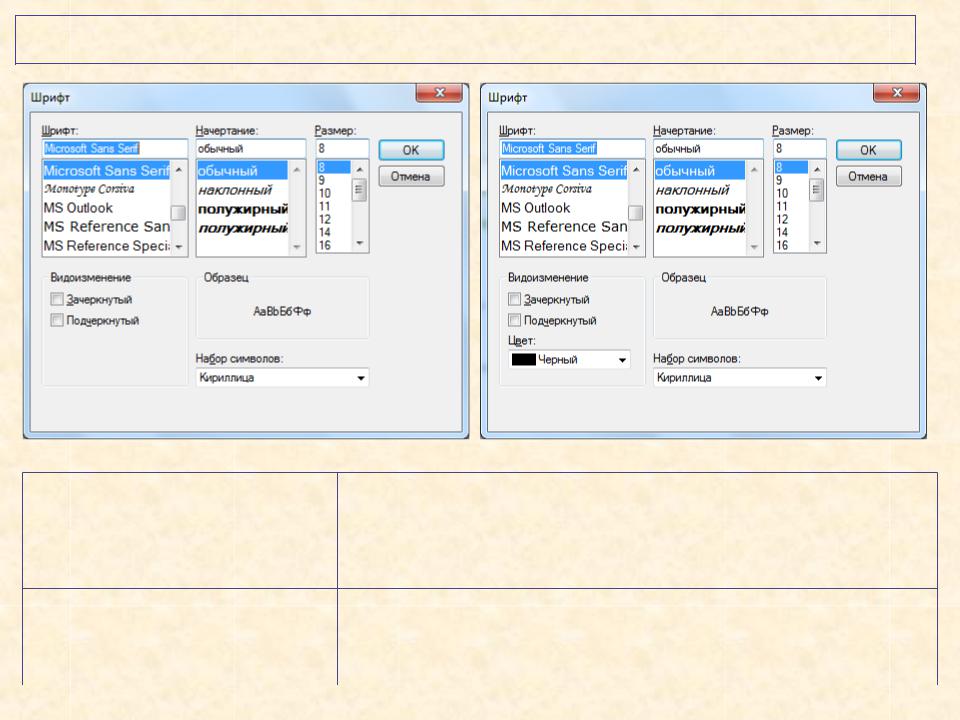Close the left Шрифт dialog window
960x720 pixels.
tap(439, 93)
